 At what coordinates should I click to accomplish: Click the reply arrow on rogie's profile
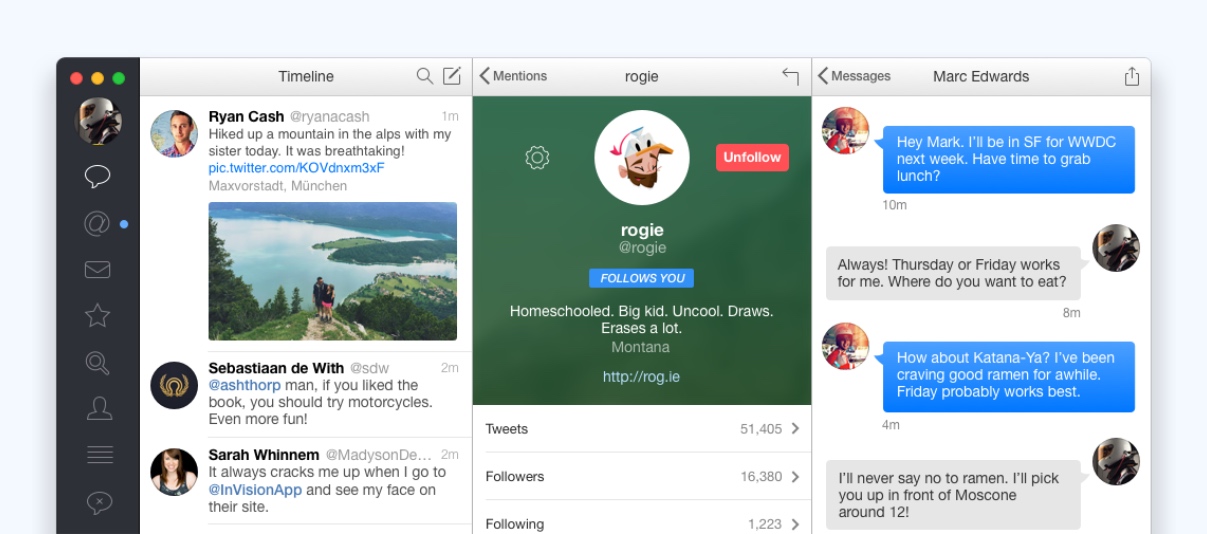[x=790, y=76]
